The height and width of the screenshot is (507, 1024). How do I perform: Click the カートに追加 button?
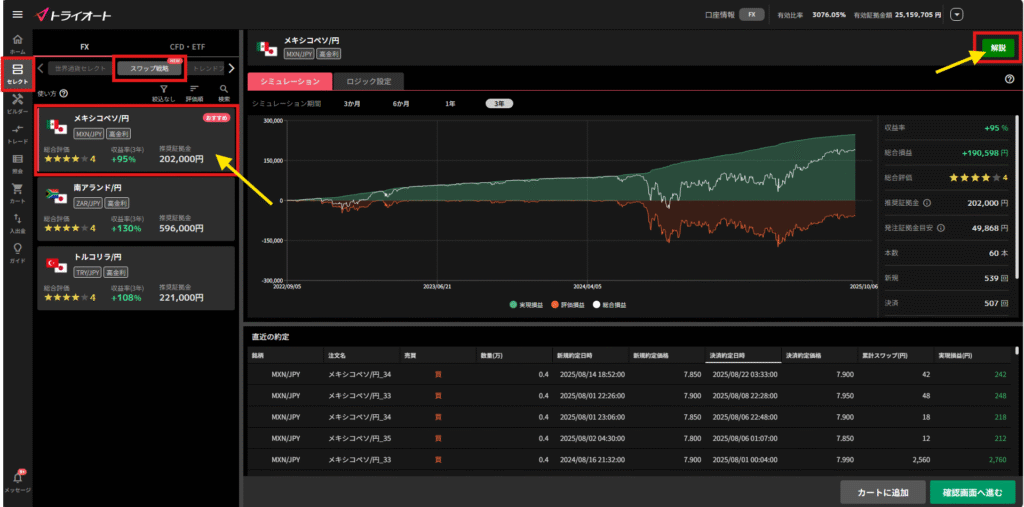coord(881,491)
